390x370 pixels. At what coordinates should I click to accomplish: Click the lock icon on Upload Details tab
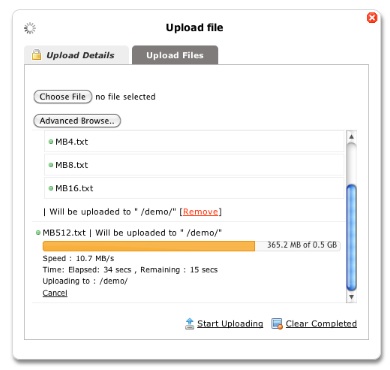pos(36,55)
